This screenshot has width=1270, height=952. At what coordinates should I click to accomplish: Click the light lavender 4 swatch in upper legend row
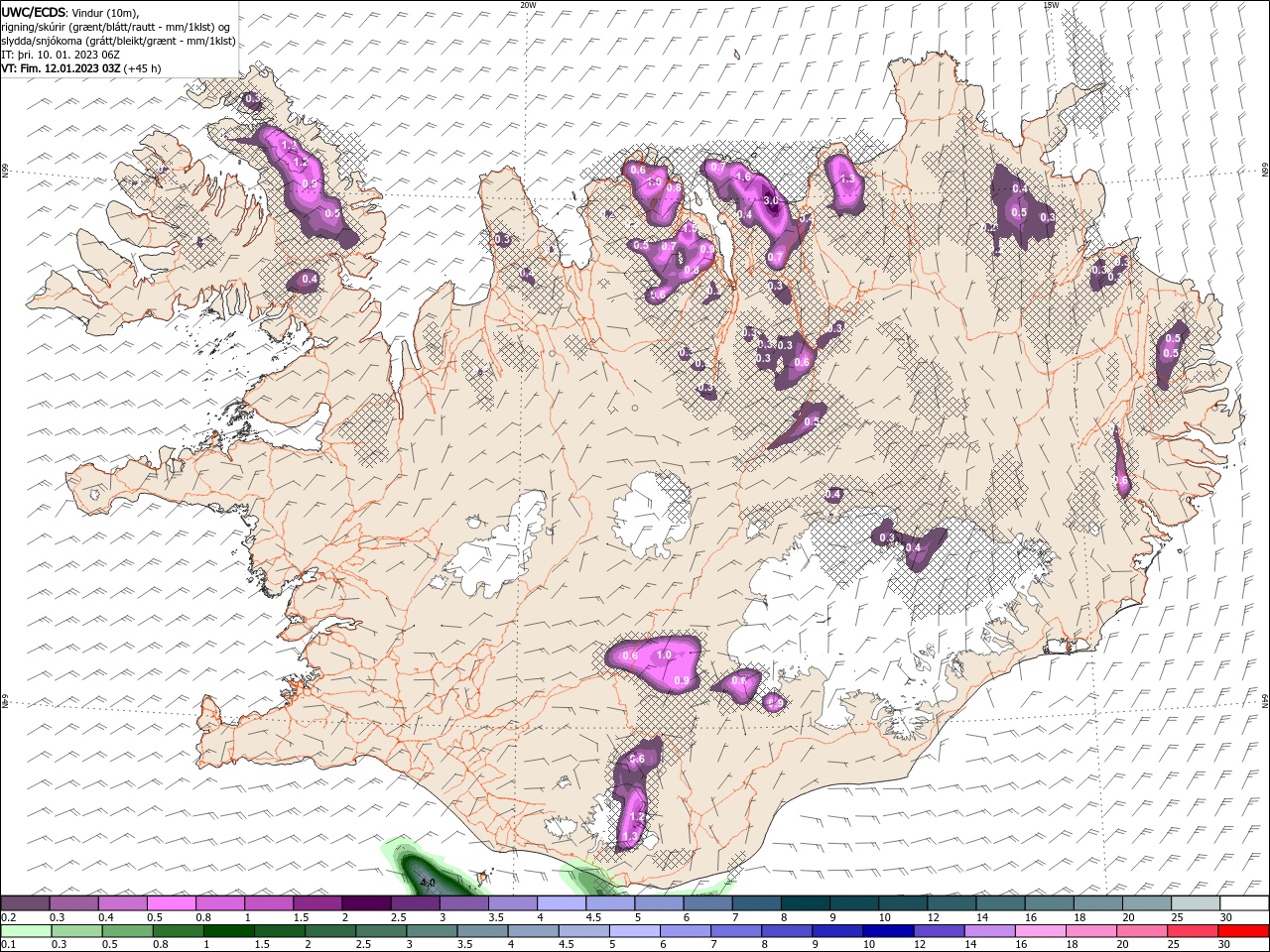click(561, 903)
